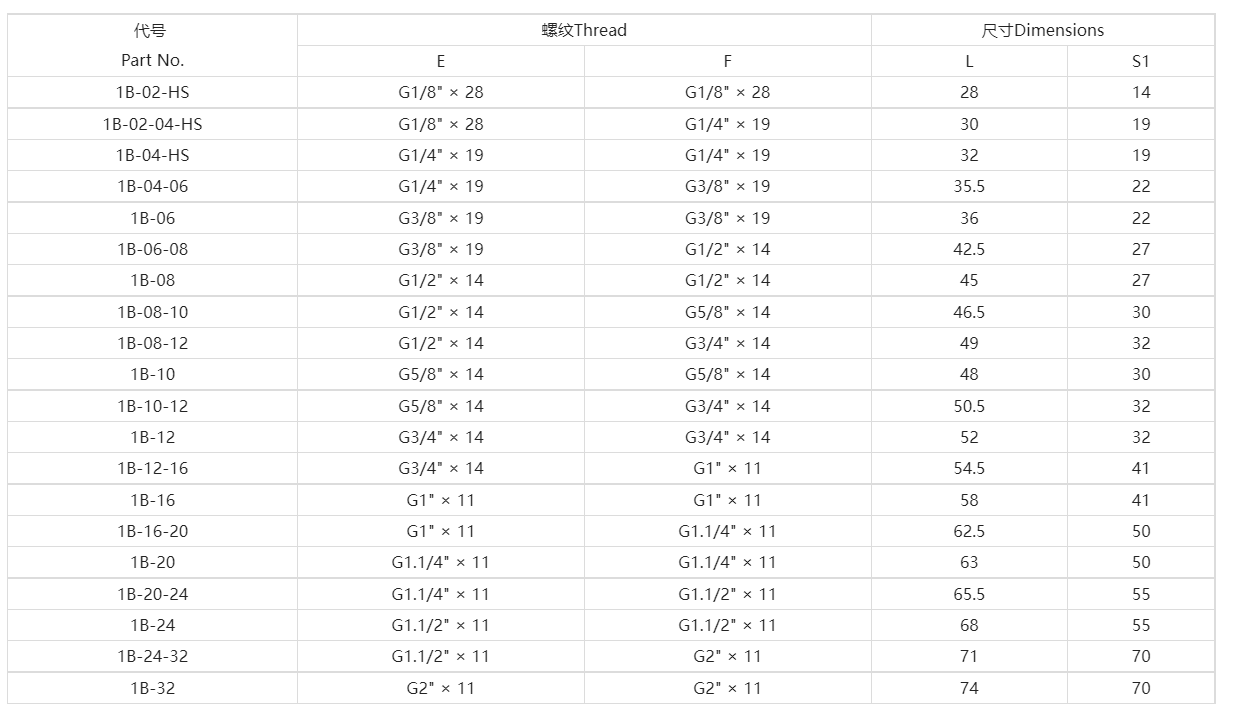Screen dimensions: 1233x717
Task: Click part number 1B-12-16
Action: [152, 468]
